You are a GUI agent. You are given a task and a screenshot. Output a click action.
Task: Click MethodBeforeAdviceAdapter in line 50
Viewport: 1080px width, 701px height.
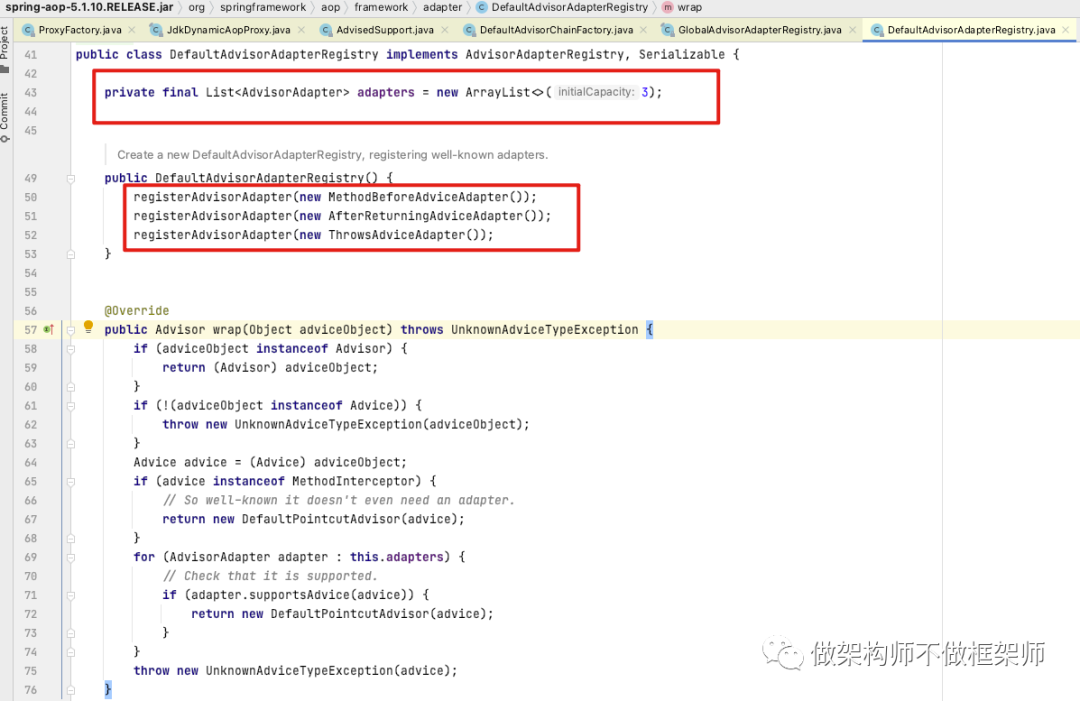(418, 197)
